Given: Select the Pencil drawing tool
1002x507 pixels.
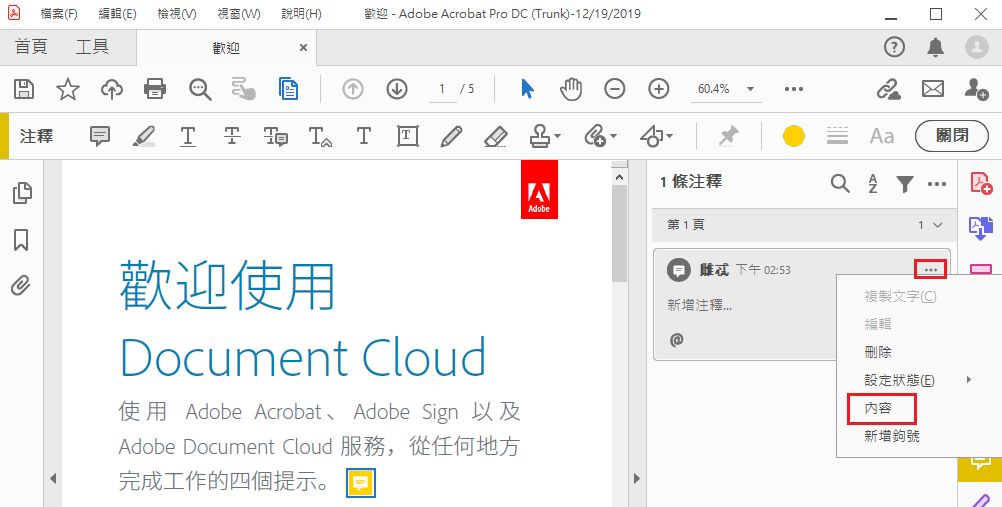Looking at the screenshot, I should pyautogui.click(x=451, y=136).
